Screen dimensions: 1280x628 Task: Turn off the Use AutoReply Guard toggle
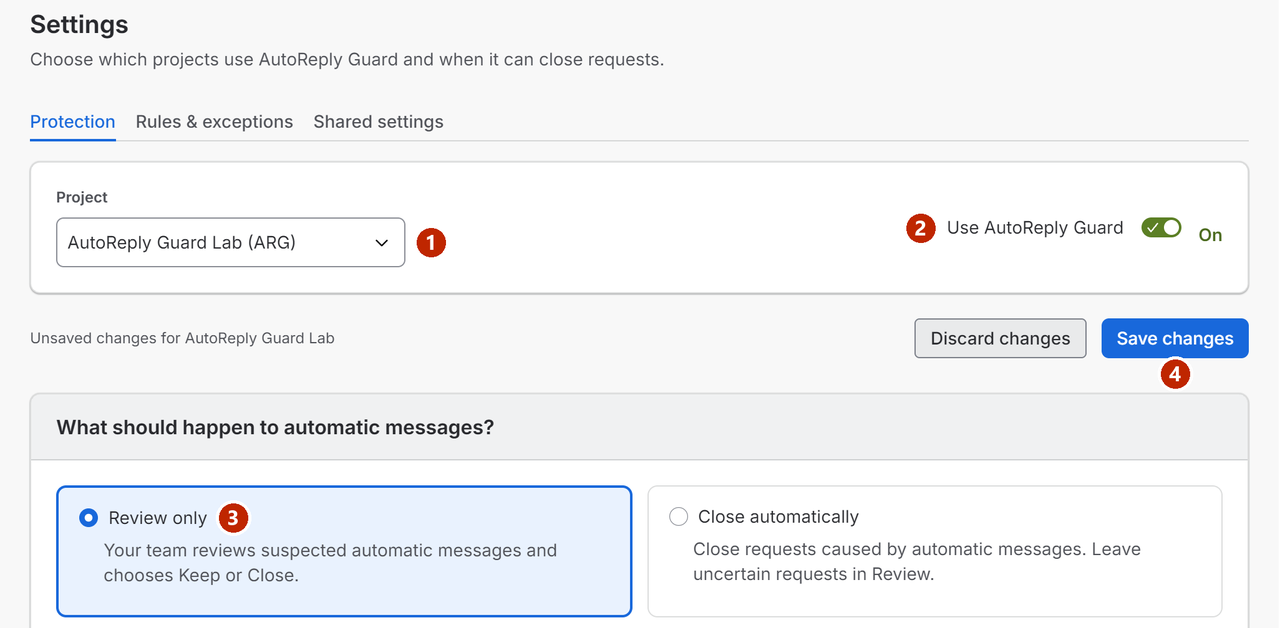click(1161, 228)
